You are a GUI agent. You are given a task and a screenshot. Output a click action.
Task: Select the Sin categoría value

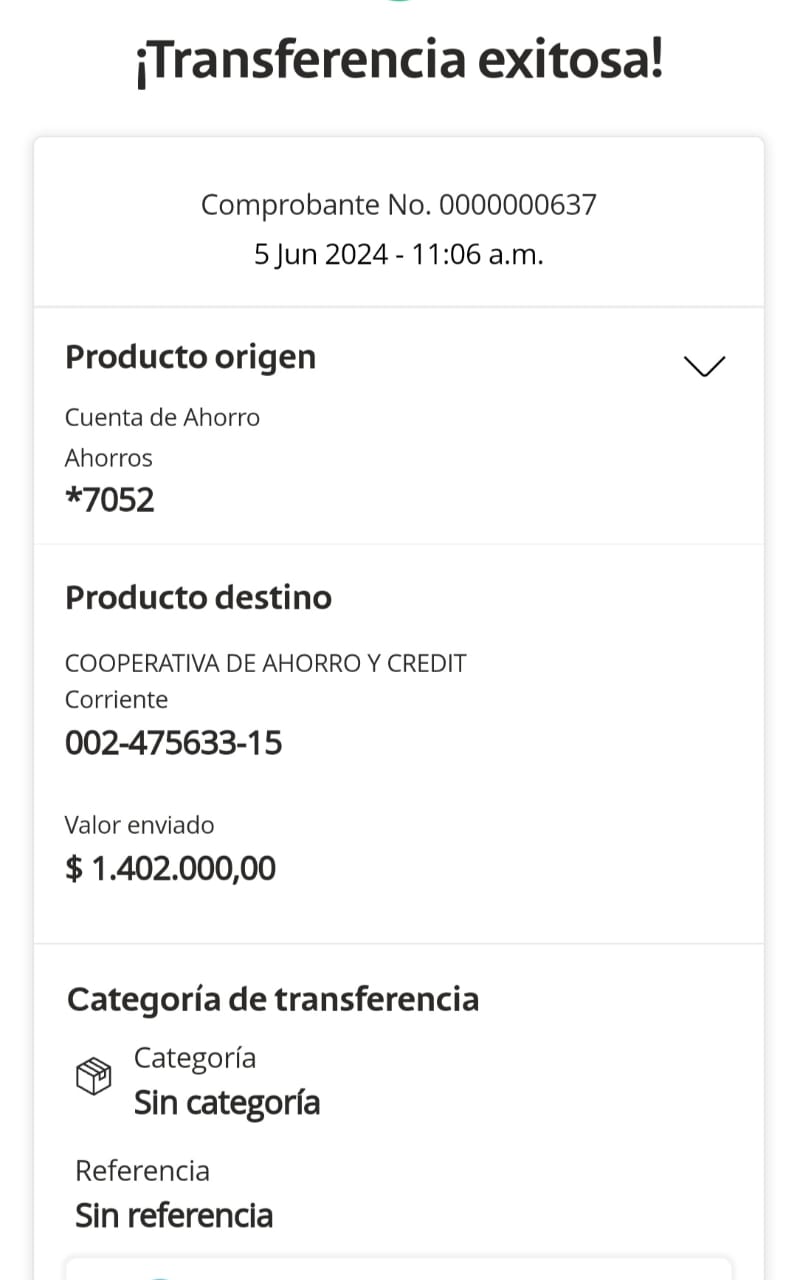(x=227, y=1103)
